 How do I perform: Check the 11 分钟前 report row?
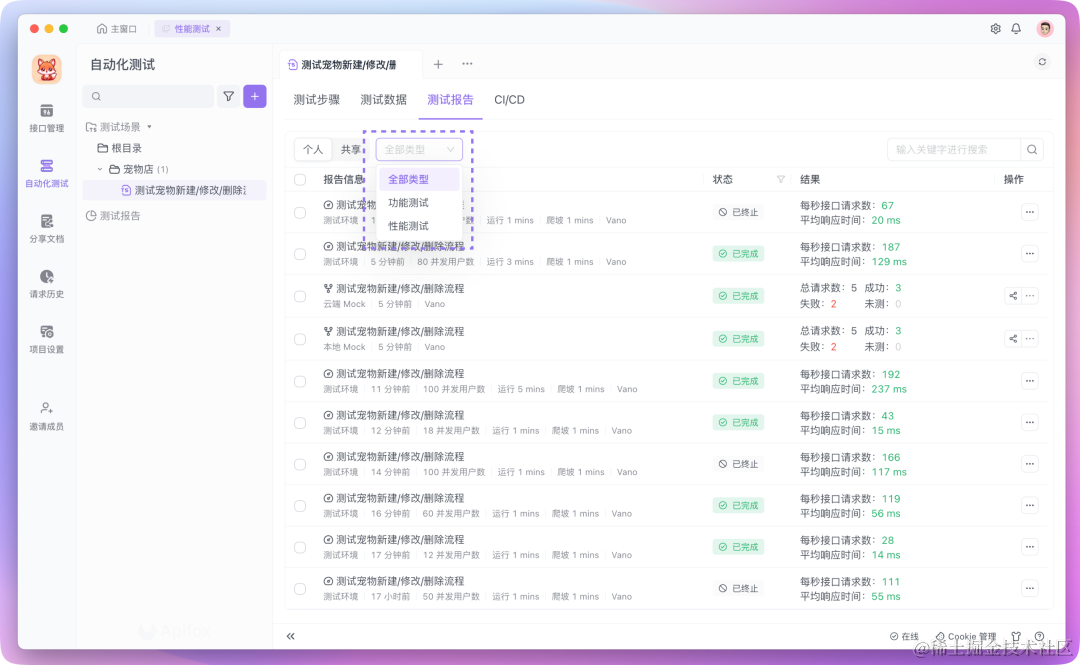coord(300,381)
